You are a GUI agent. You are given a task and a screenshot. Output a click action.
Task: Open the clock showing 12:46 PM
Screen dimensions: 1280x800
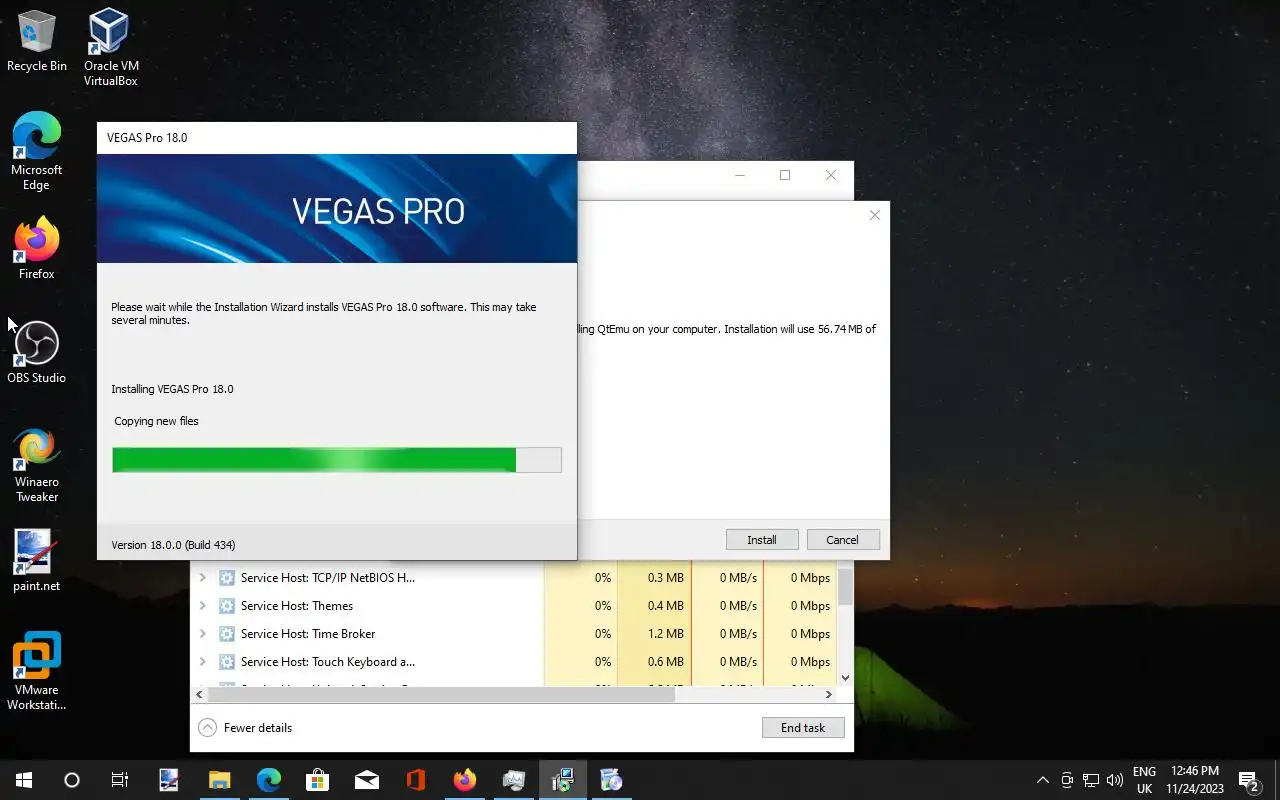(1194, 780)
